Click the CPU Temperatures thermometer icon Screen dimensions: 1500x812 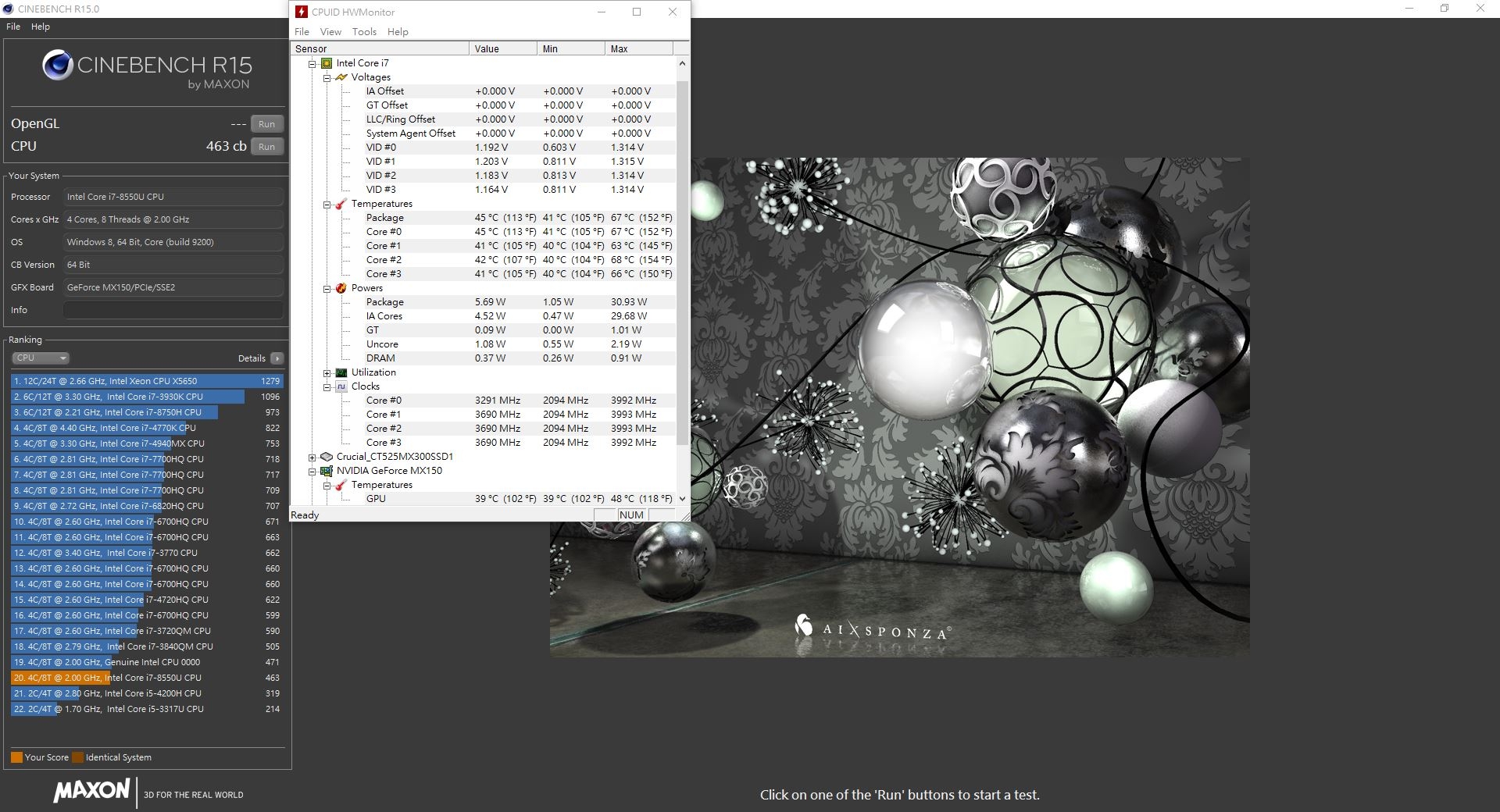[341, 204]
